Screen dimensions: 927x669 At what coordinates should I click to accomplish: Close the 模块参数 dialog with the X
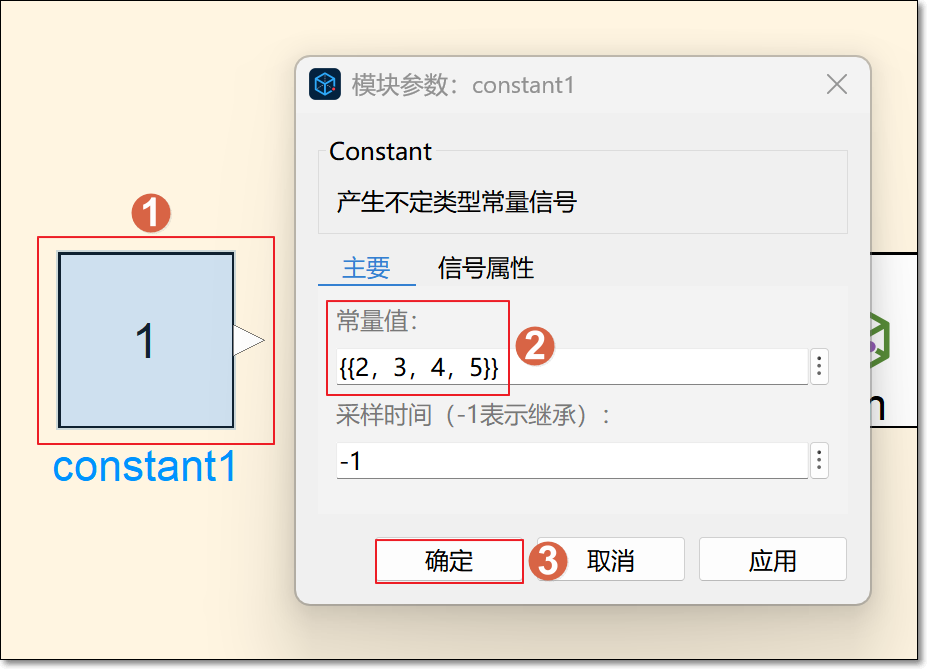point(836,84)
